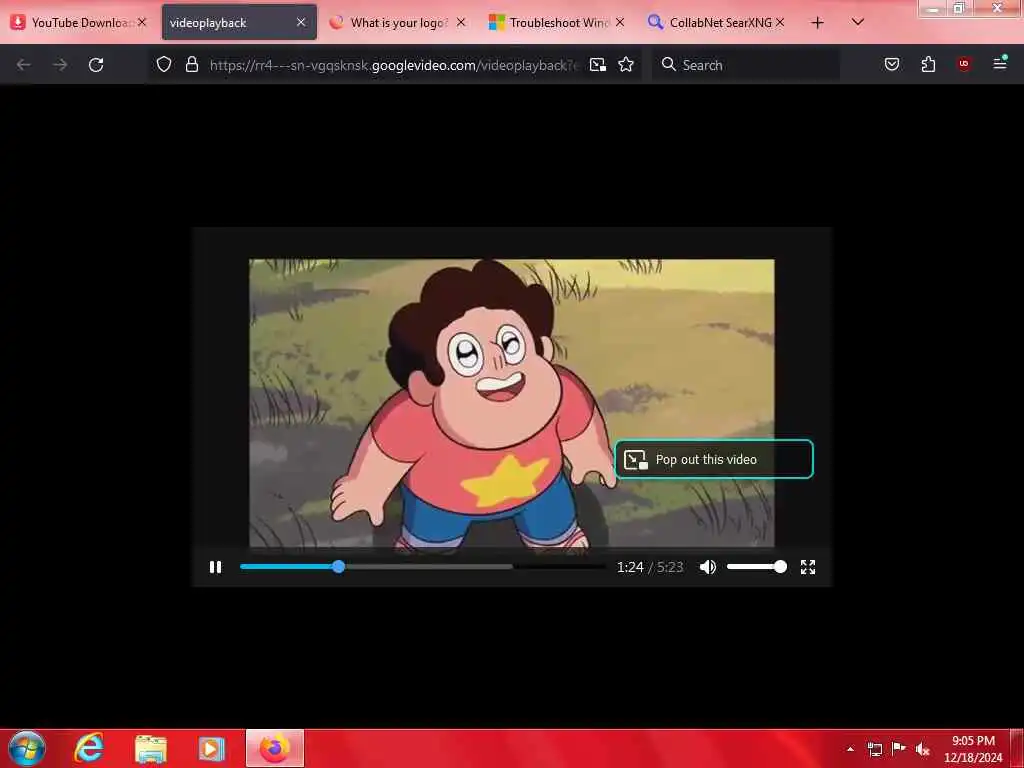
Task: View site security padlock information
Action: click(x=191, y=64)
